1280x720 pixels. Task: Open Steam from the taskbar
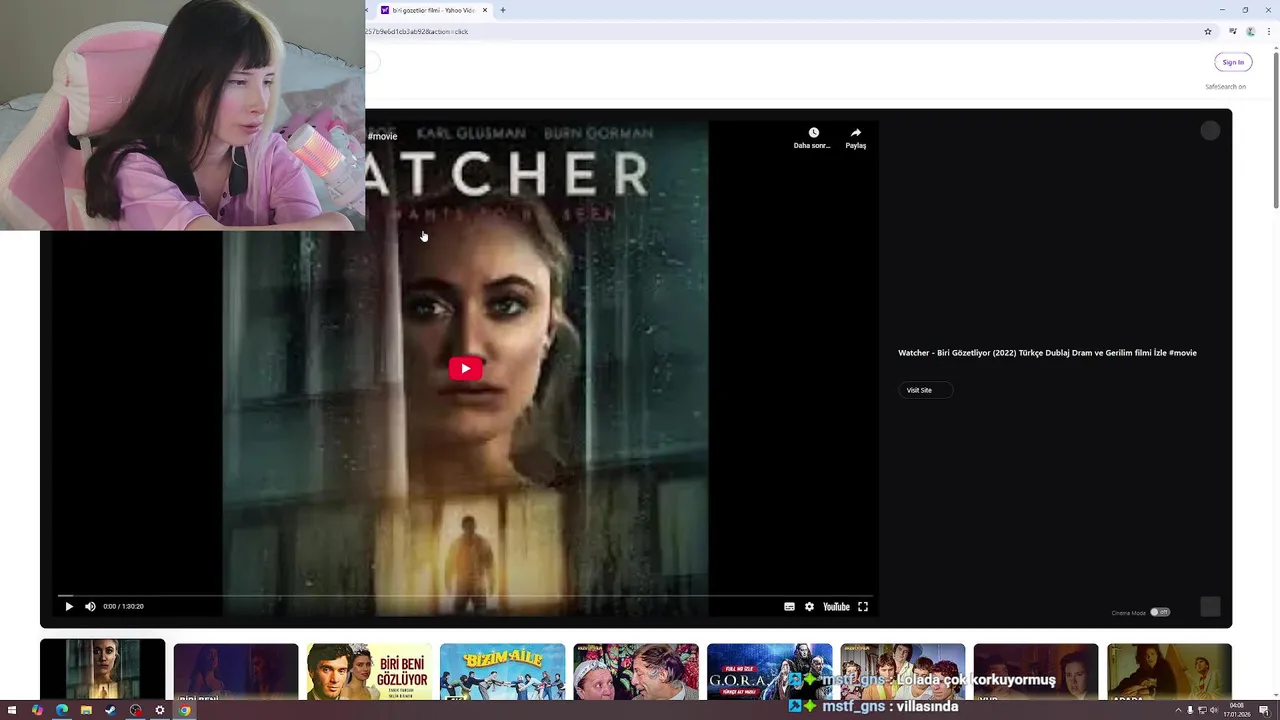[x=110, y=710]
